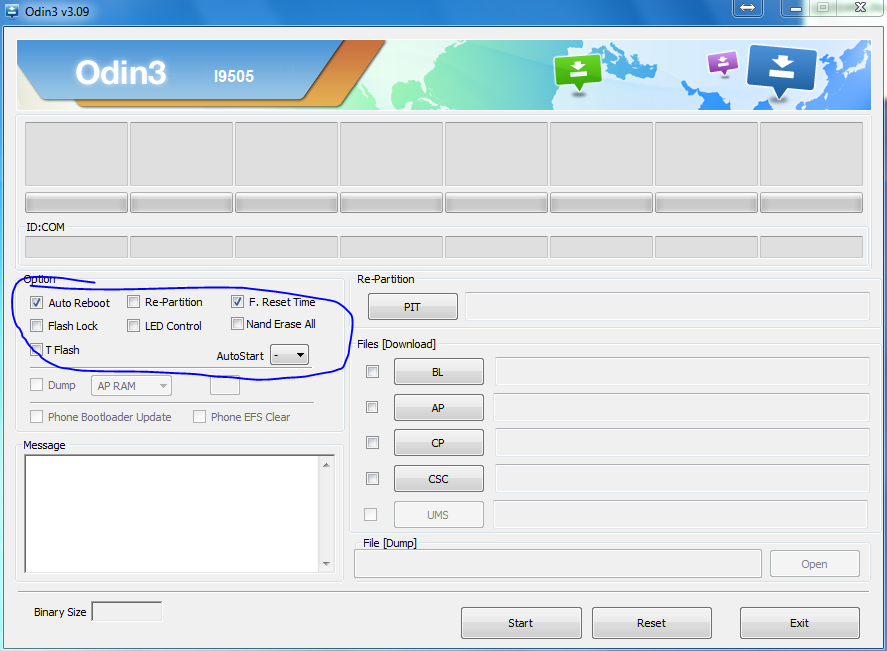Click the PIT file path field

(667, 307)
